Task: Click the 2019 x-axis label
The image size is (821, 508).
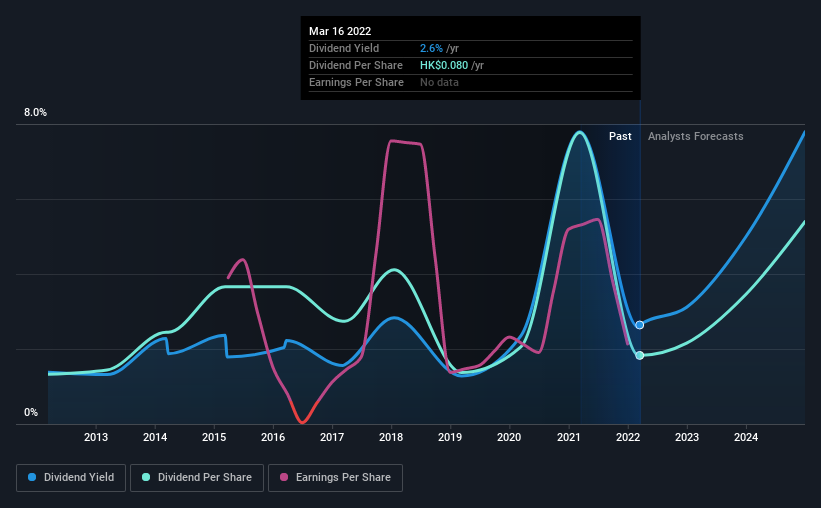Action: click(450, 437)
